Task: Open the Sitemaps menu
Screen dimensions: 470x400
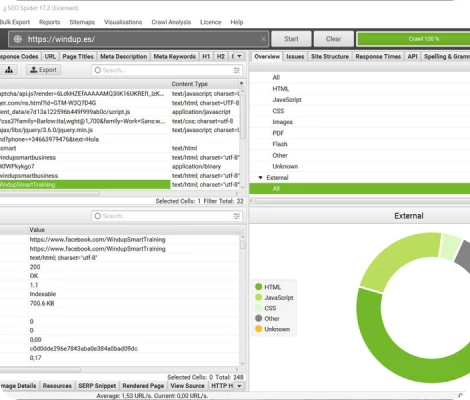Action: point(82,22)
